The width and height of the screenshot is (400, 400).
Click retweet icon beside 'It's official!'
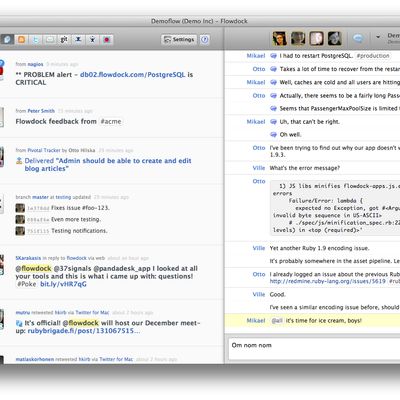(19, 323)
